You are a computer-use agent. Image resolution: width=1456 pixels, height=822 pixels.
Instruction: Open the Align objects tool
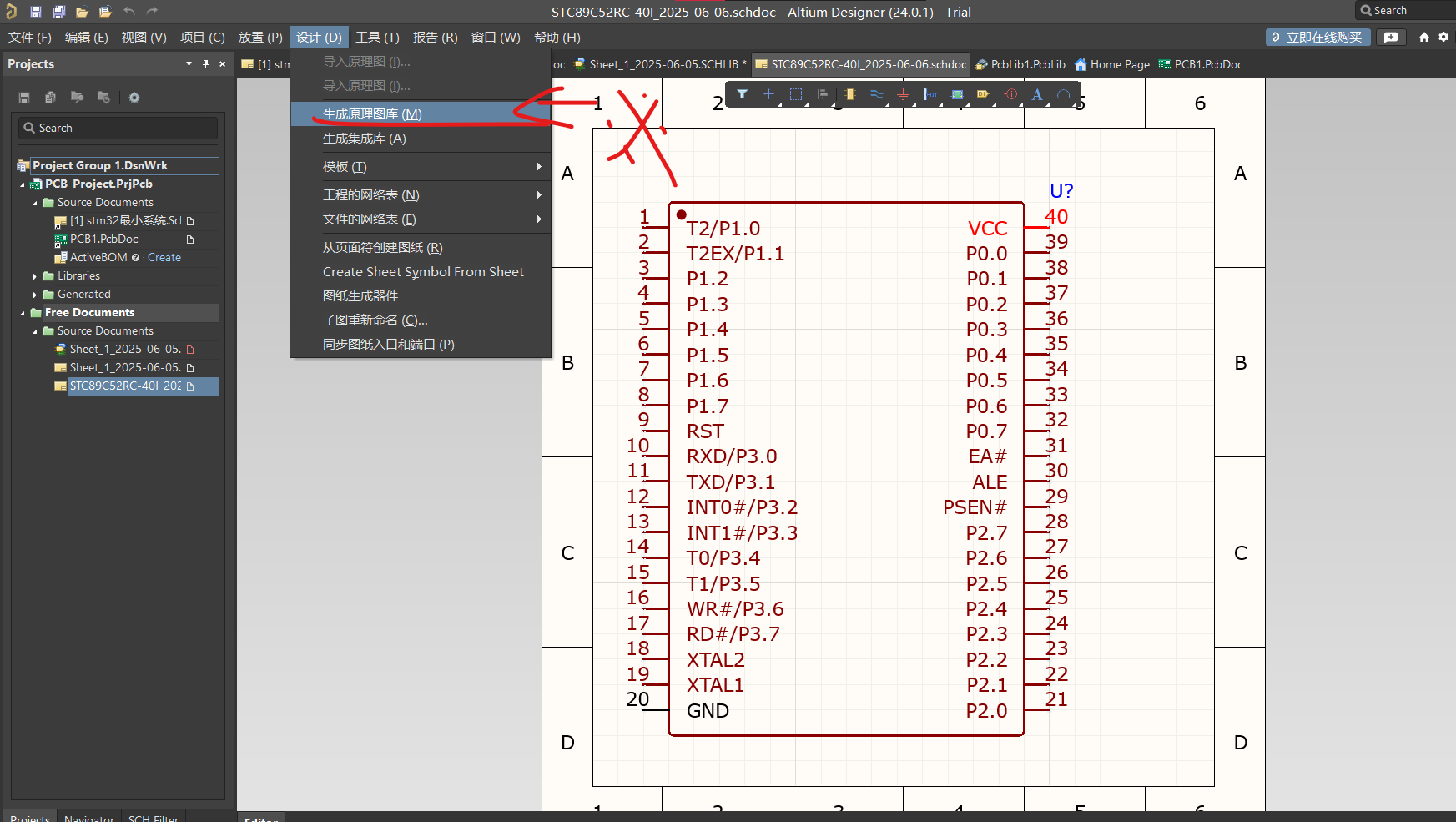coord(823,94)
